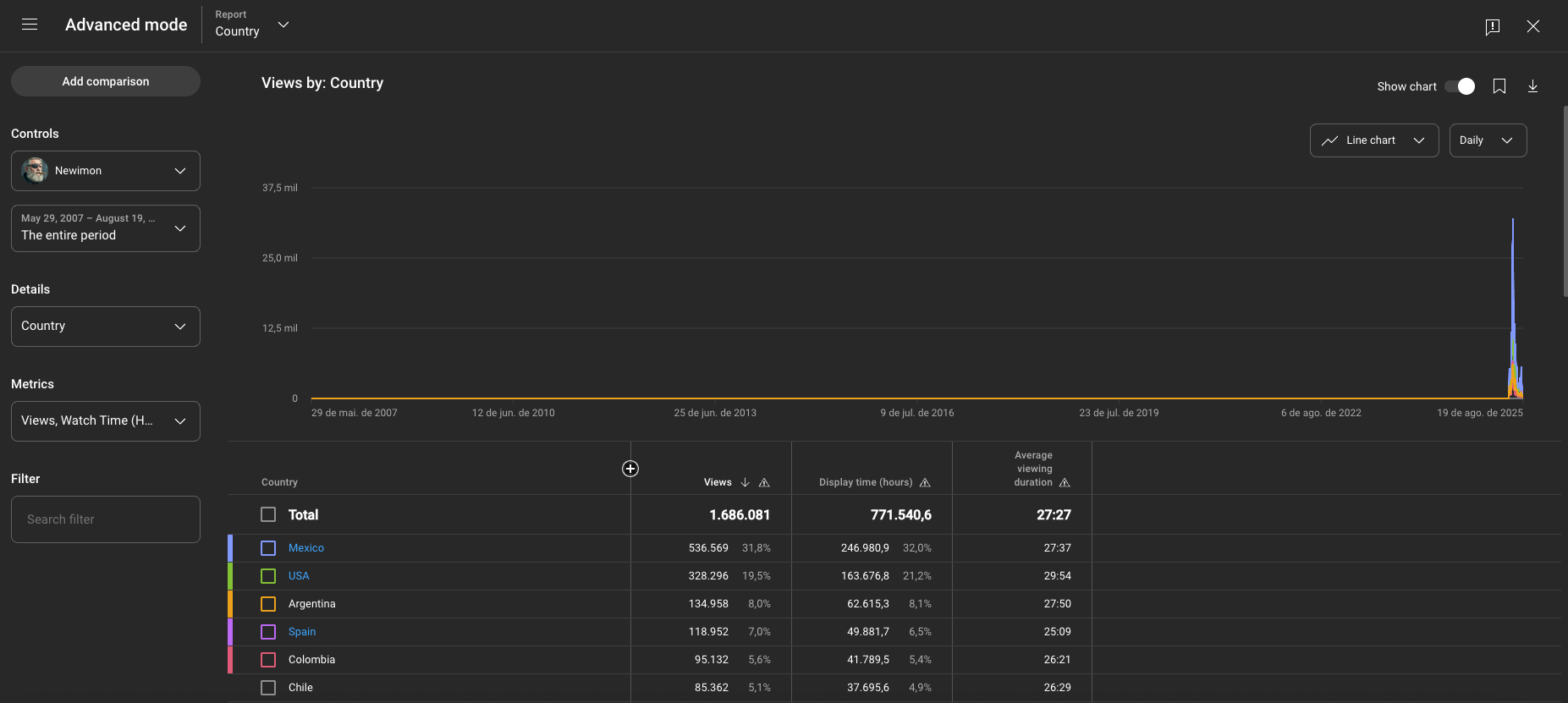1568x703 pixels.
Task: Click the Add comparison button
Action: pyautogui.click(x=106, y=81)
